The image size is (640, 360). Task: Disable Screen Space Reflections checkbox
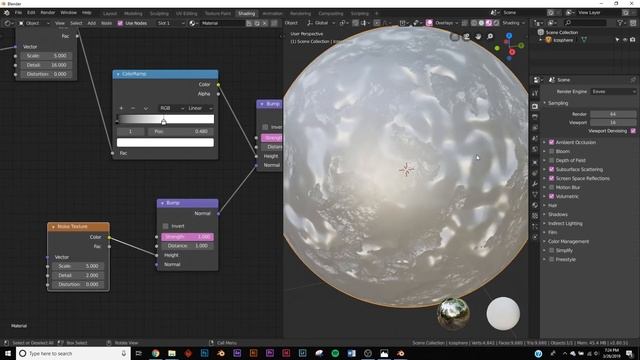[551, 178]
